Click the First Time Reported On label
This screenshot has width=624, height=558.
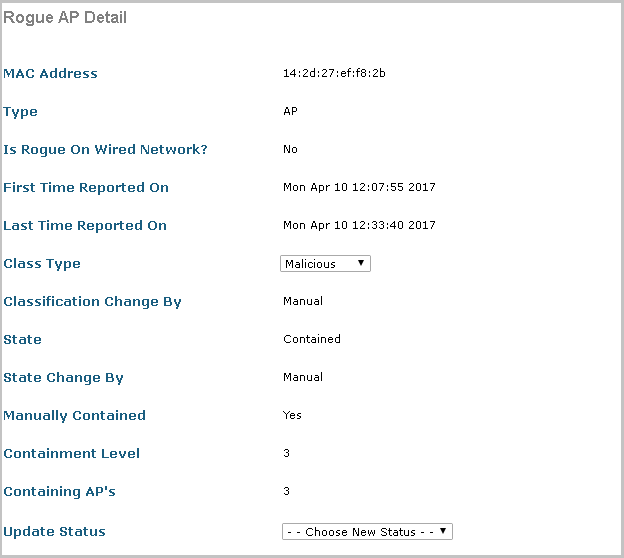86,187
